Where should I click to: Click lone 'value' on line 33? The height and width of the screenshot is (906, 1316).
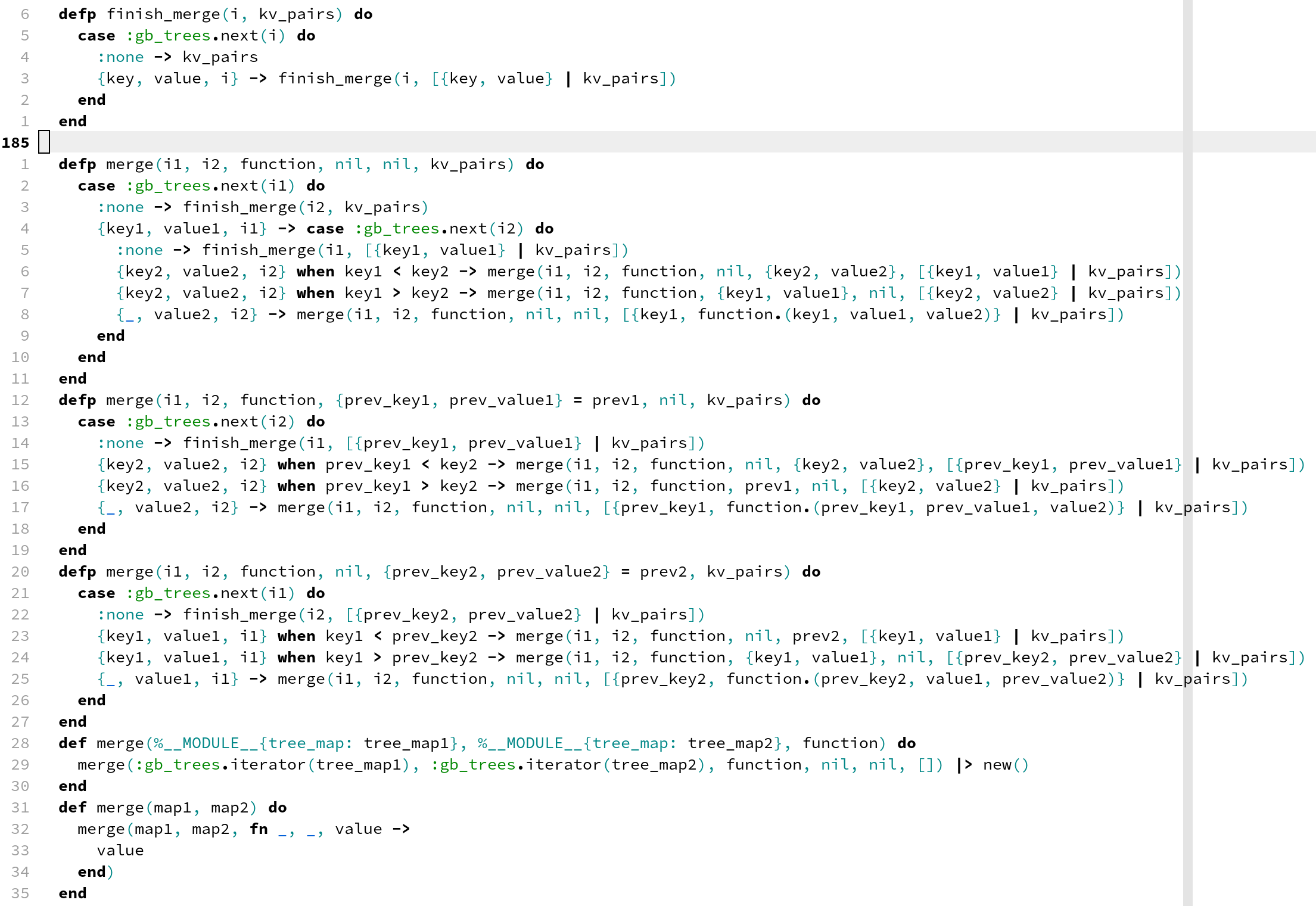click(120, 851)
